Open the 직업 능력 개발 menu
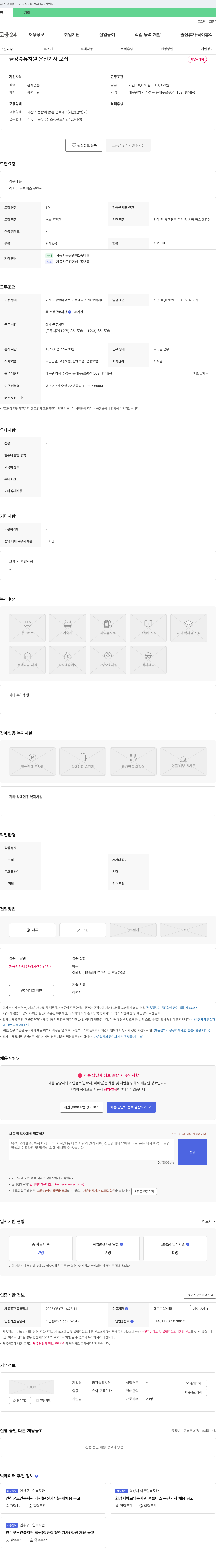 coord(148,35)
